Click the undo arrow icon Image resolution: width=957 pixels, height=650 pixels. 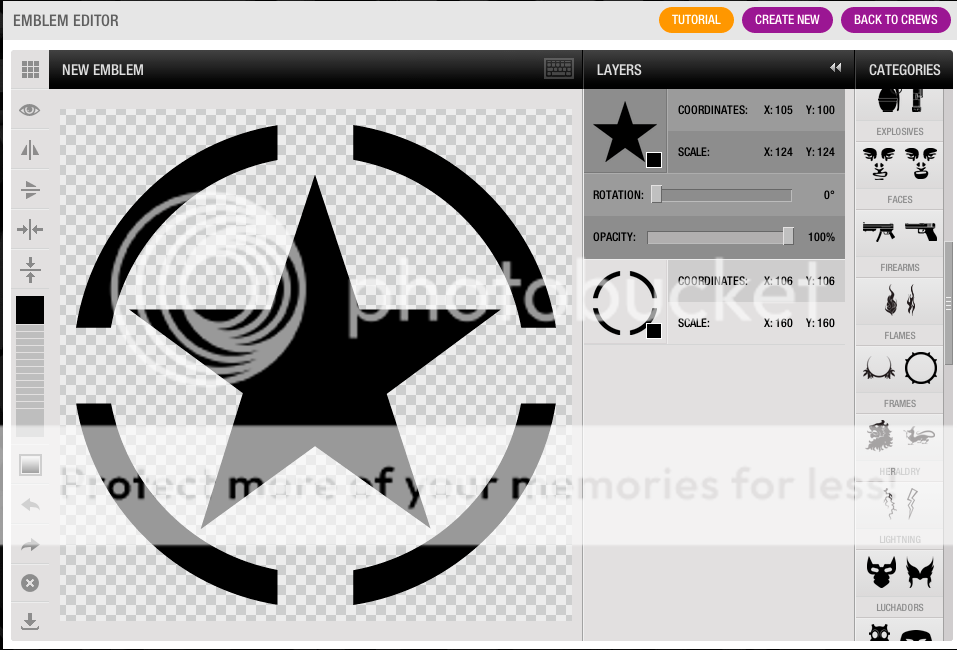[30, 505]
